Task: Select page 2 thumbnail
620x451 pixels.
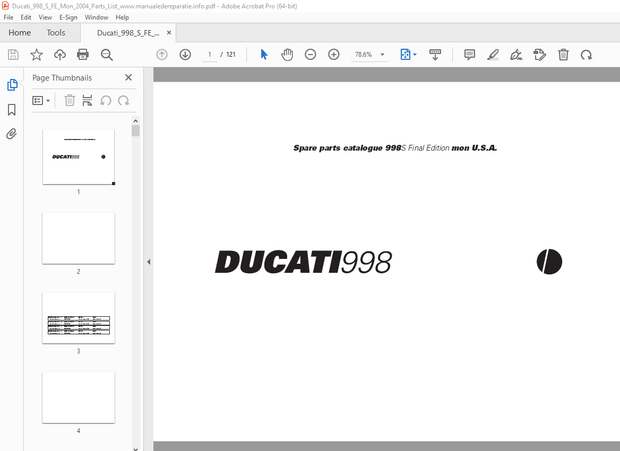Action: point(78,238)
